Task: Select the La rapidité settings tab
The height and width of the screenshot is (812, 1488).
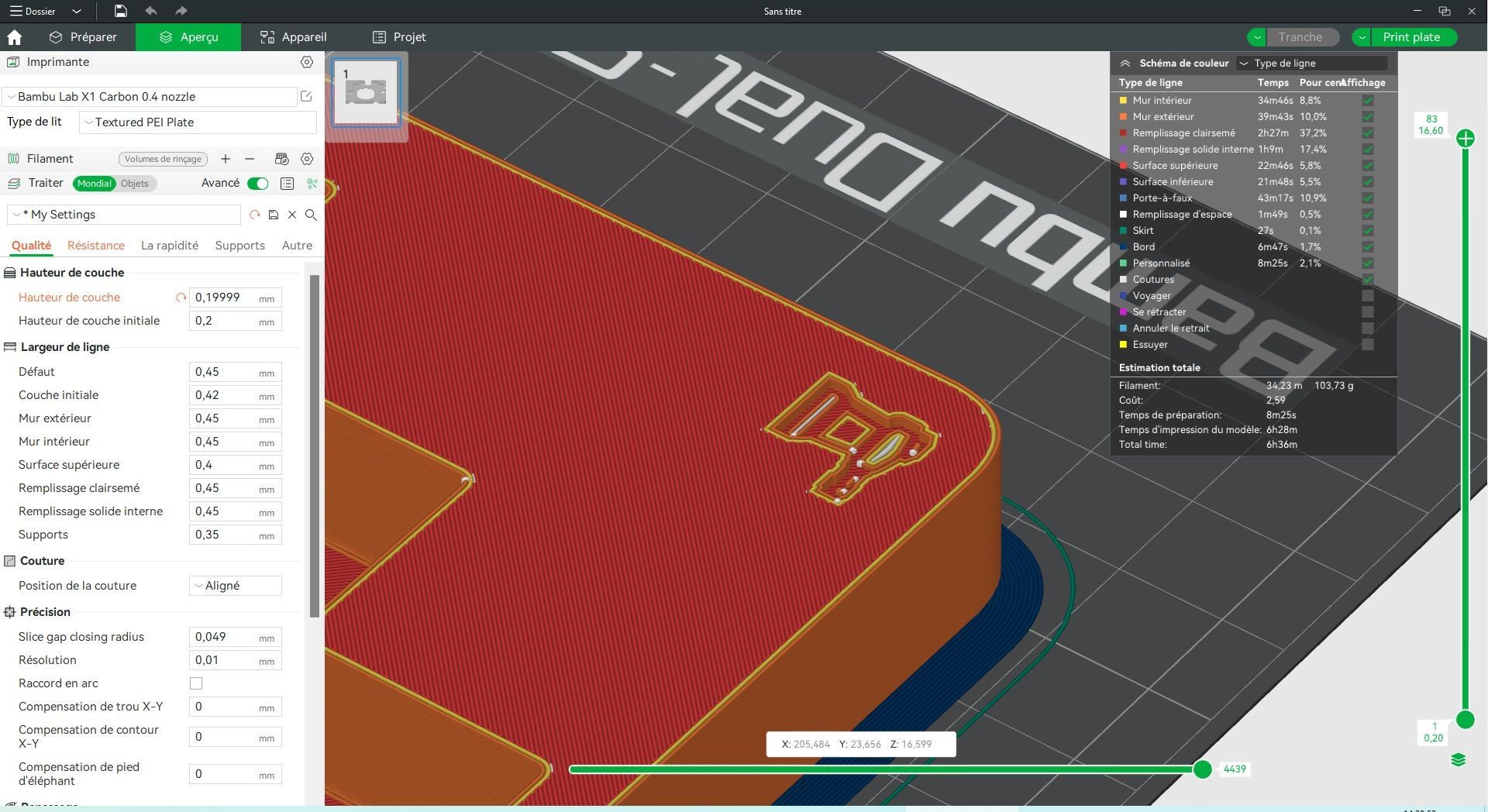Action: [170, 246]
